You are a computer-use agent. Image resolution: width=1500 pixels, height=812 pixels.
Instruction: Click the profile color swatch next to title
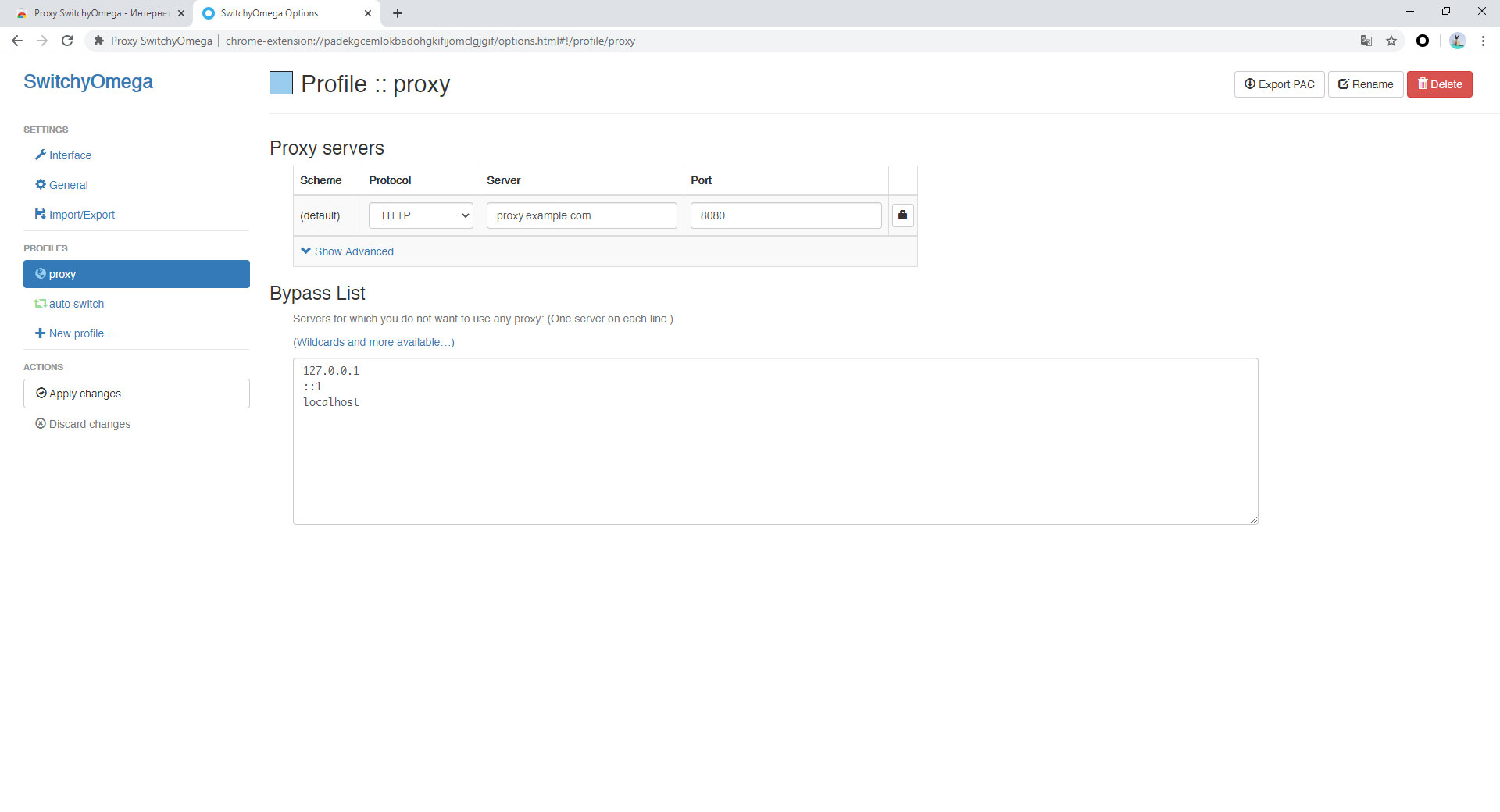[x=281, y=83]
